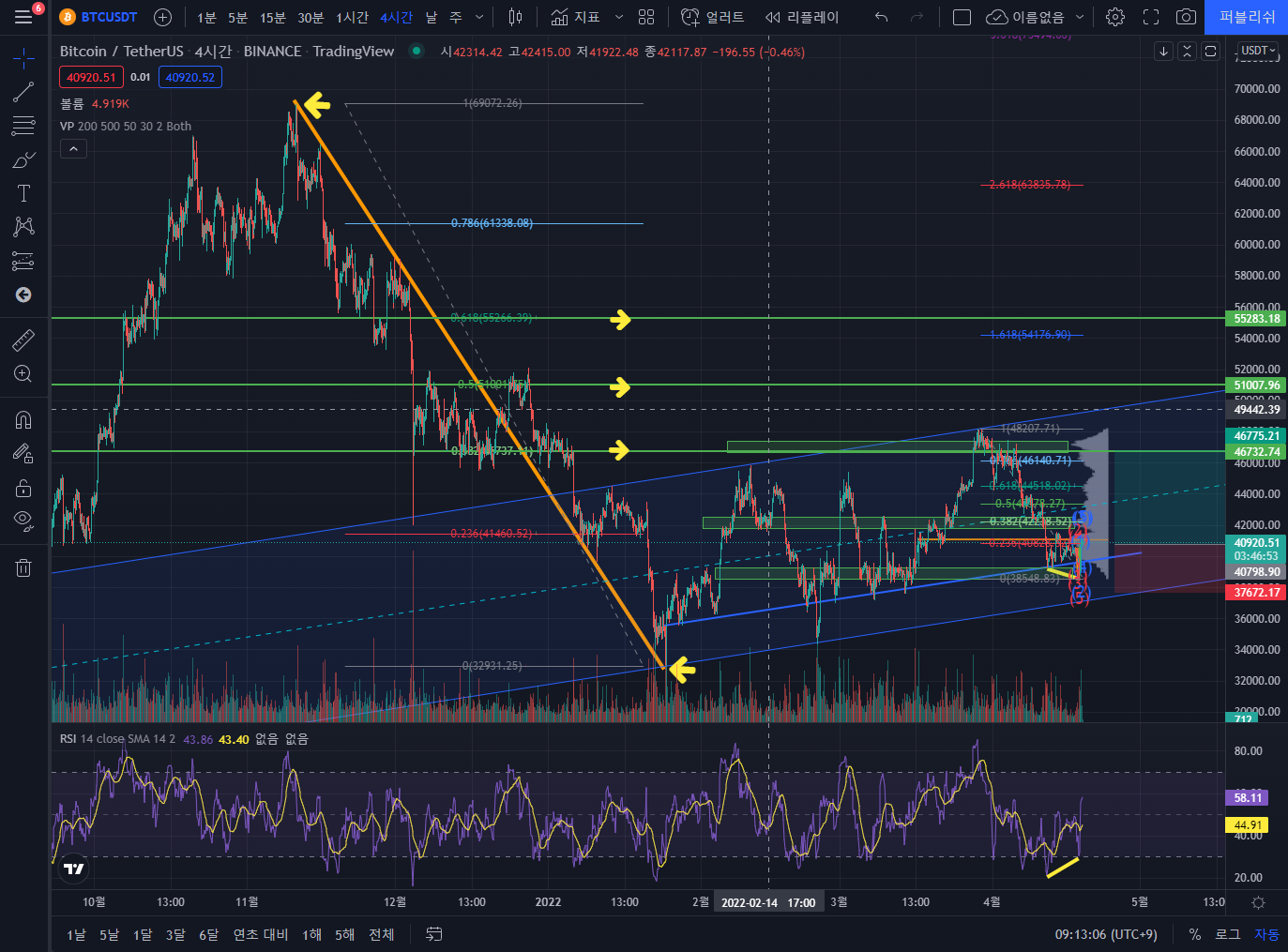Switch to the 15분 timeframe
The image size is (1288, 952).
(273, 17)
